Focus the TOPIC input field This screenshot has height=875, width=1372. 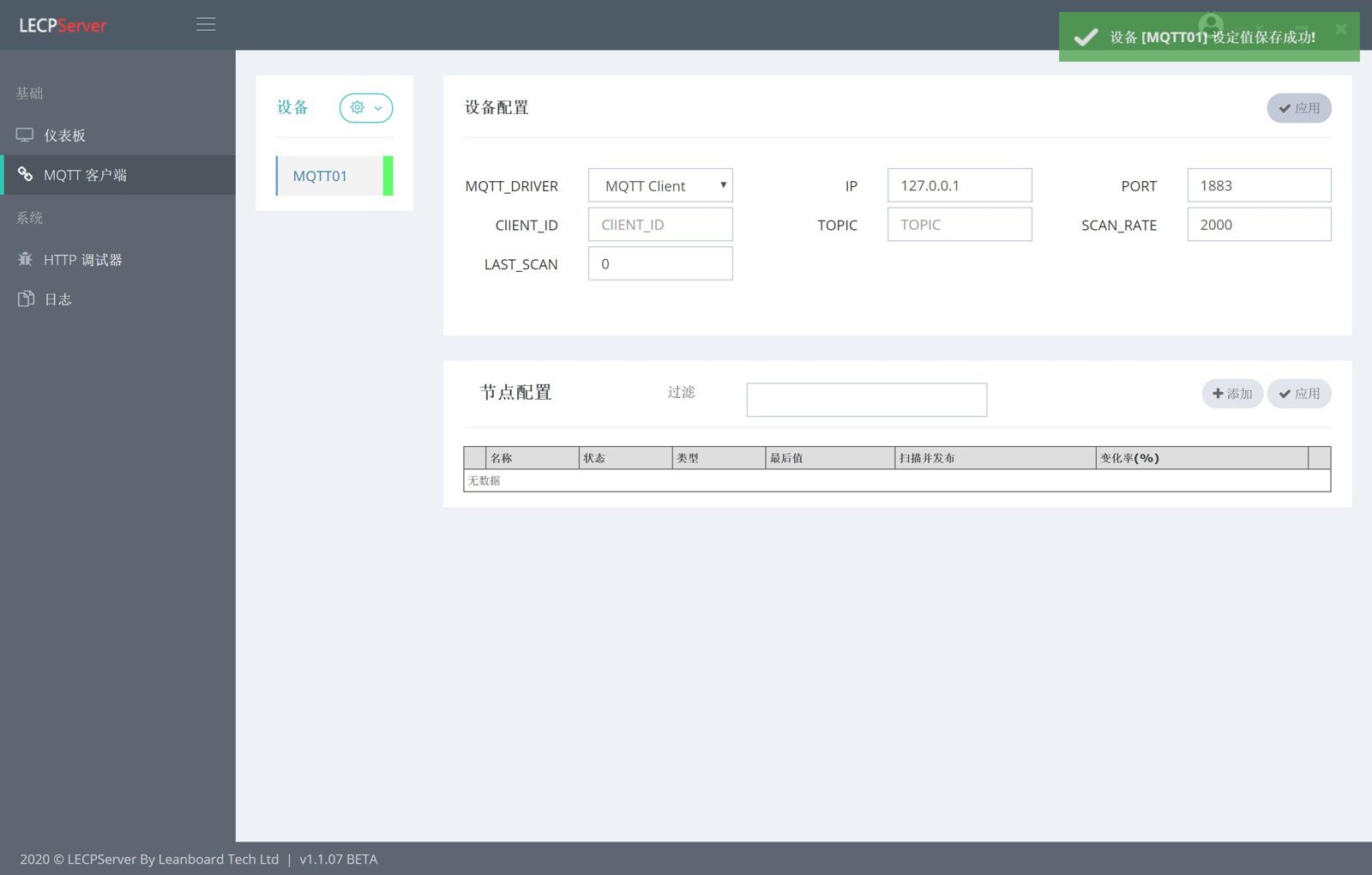pos(960,225)
